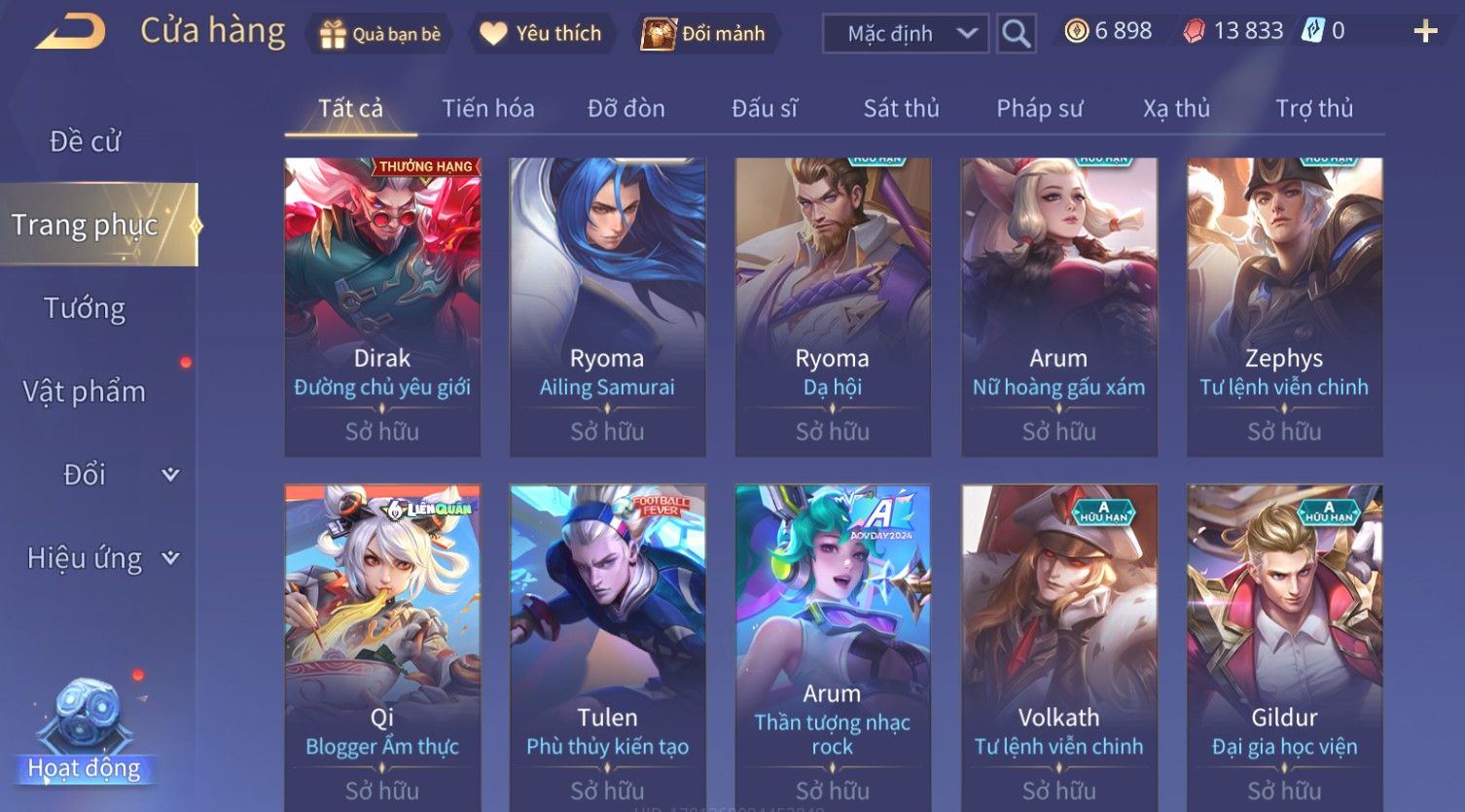
Task: Open the Mặc định sort dropdown
Action: point(906,34)
